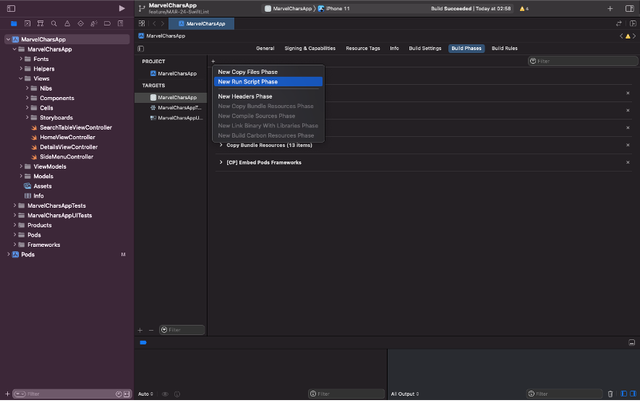The width and height of the screenshot is (640, 401).
Task: Collapse the top MarvelCharsApp project root
Action: [8, 39]
